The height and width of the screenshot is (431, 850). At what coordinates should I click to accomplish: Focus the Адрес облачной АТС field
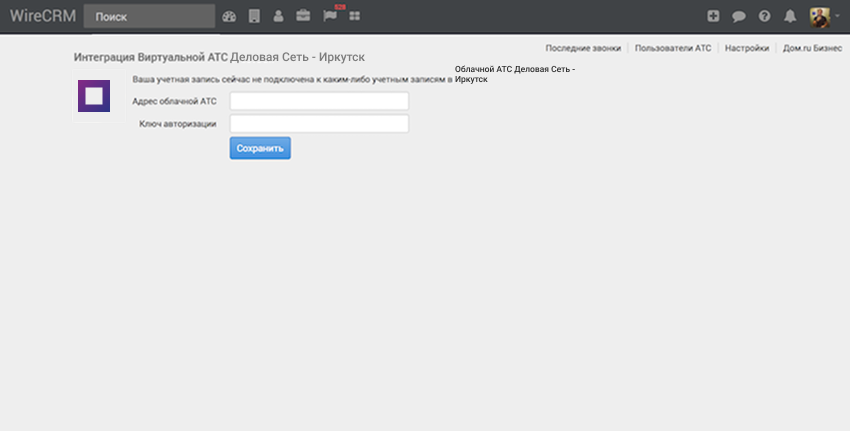click(x=319, y=101)
